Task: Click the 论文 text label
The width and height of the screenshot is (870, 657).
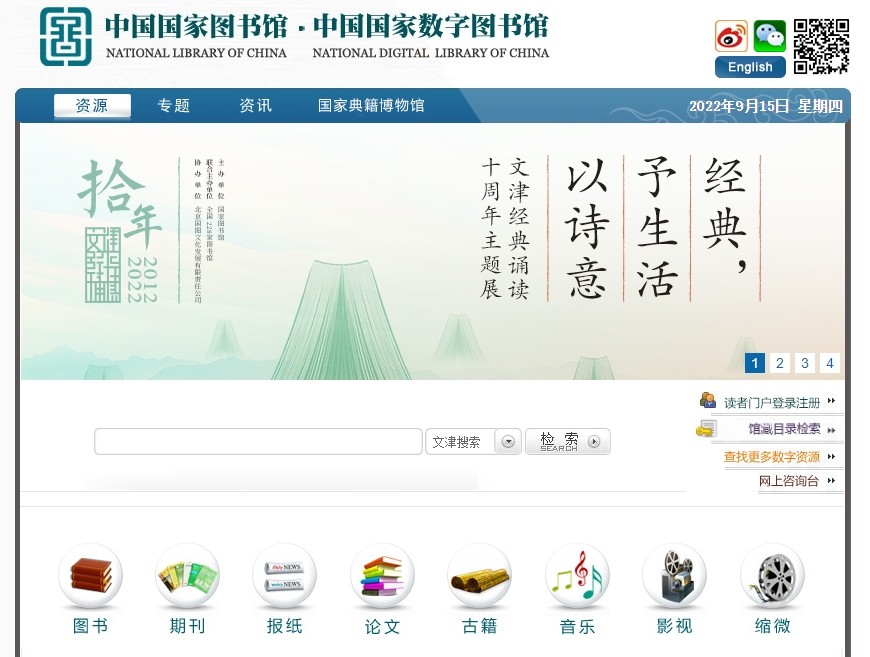Action: point(382,627)
